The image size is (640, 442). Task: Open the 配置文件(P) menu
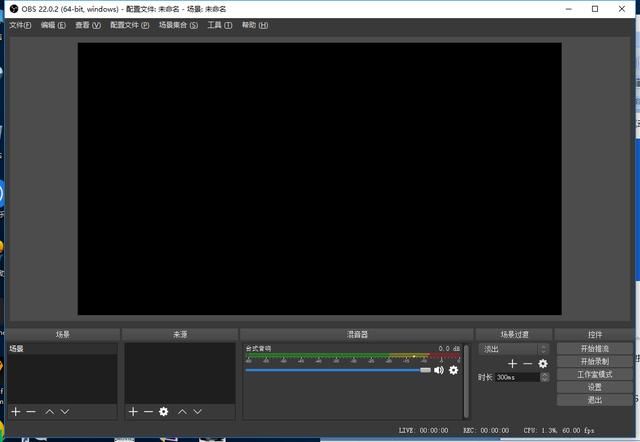(129, 25)
